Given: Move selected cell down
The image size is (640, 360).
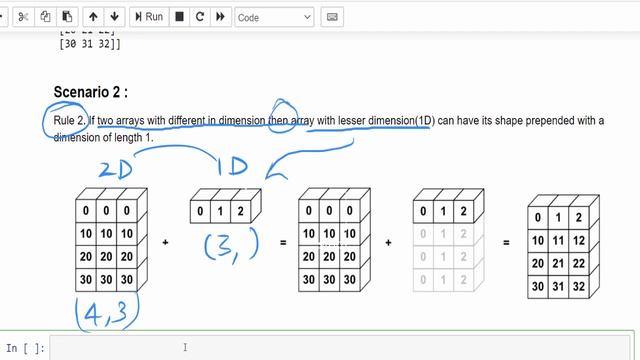Looking at the screenshot, I should [x=115, y=17].
